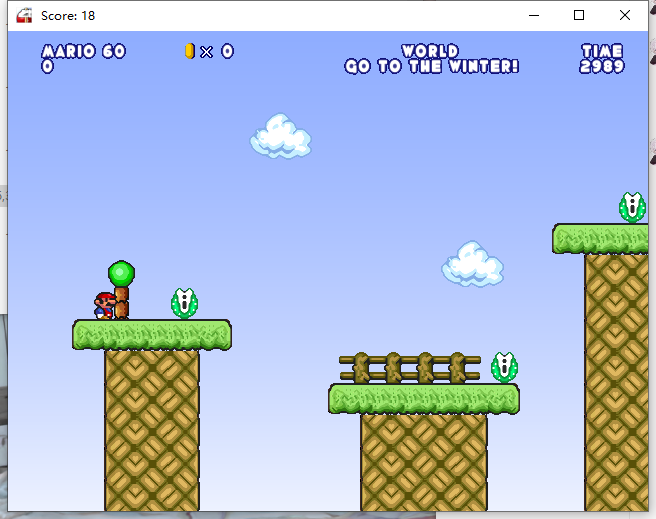The height and width of the screenshot is (519, 656).
Task: Click the 'MARIO 60' lives text
Action: pos(84,51)
